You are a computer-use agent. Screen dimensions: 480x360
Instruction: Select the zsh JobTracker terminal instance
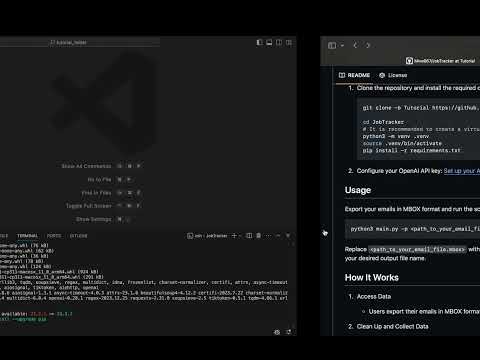pos(207,236)
